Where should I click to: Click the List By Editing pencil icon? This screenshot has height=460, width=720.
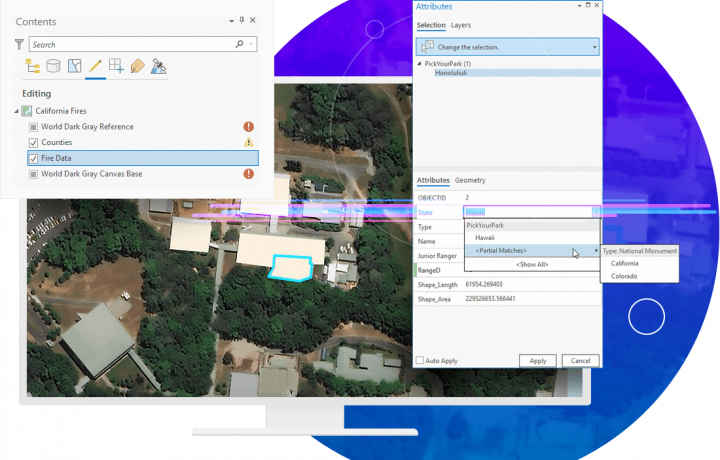coord(95,67)
